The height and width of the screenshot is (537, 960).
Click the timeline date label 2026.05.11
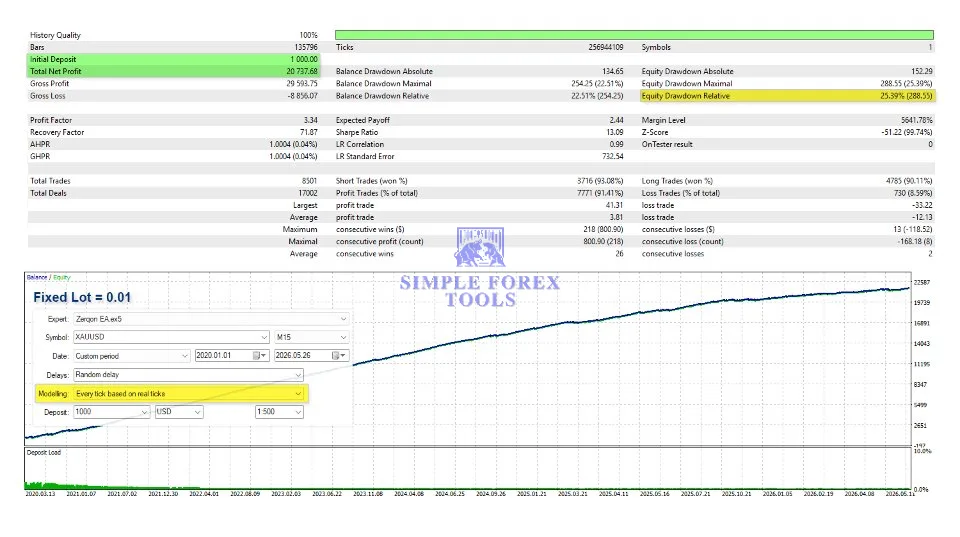click(x=900, y=494)
